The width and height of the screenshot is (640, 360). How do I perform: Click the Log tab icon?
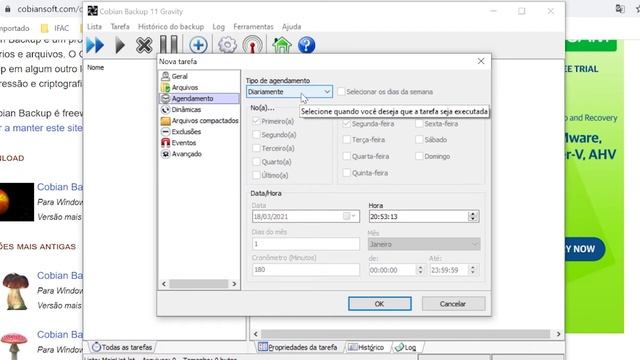400,347
